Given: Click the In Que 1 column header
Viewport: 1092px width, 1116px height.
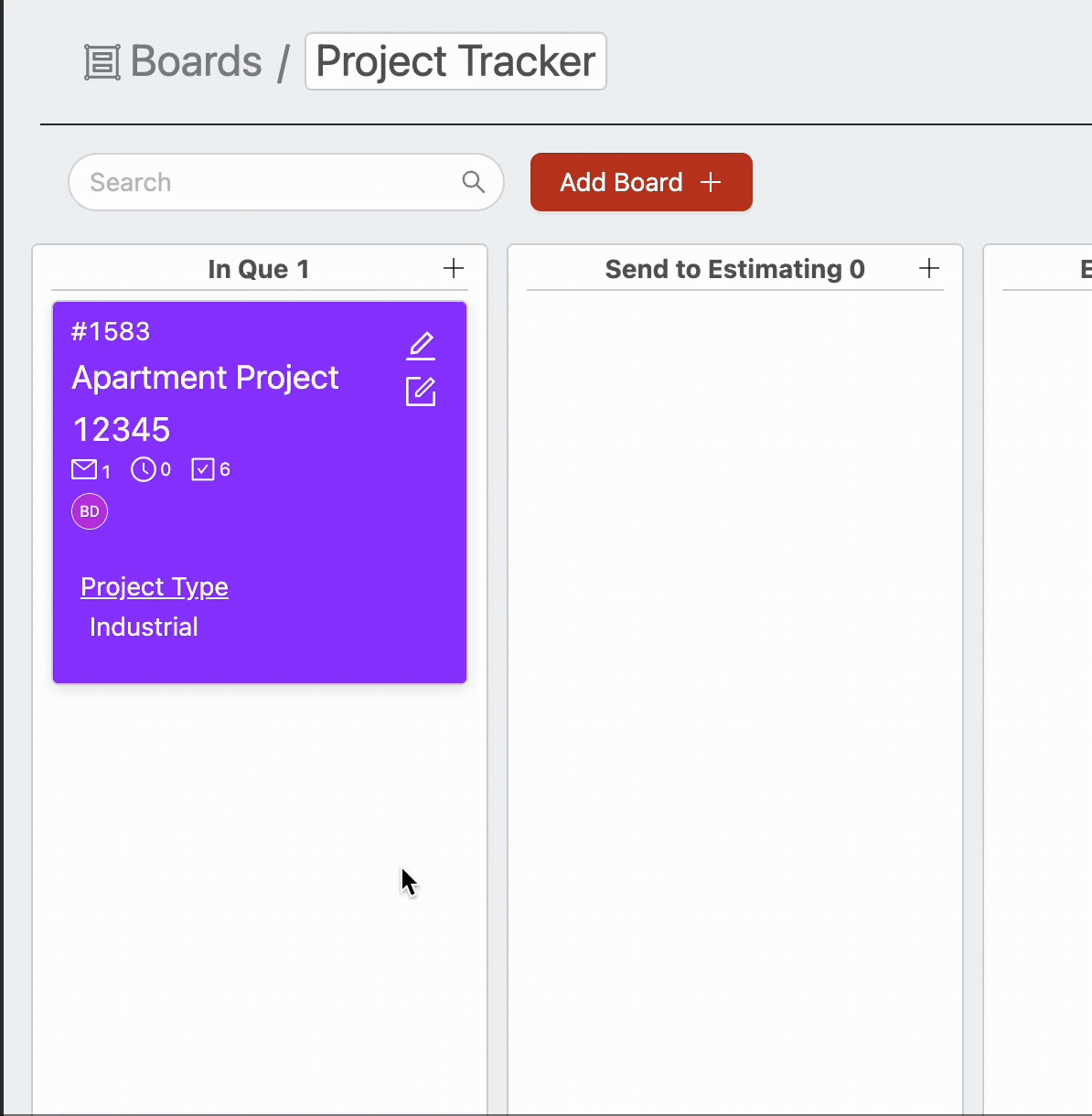Looking at the screenshot, I should (259, 269).
